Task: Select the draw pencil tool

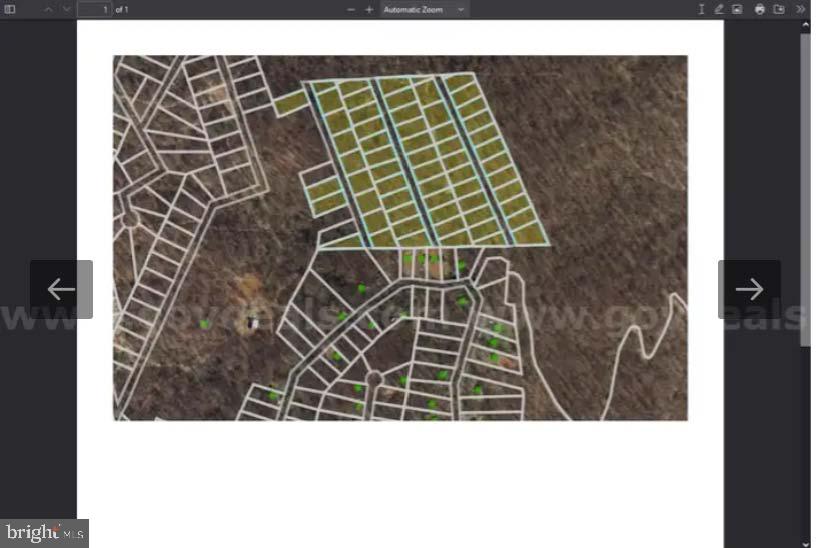Action: point(719,9)
